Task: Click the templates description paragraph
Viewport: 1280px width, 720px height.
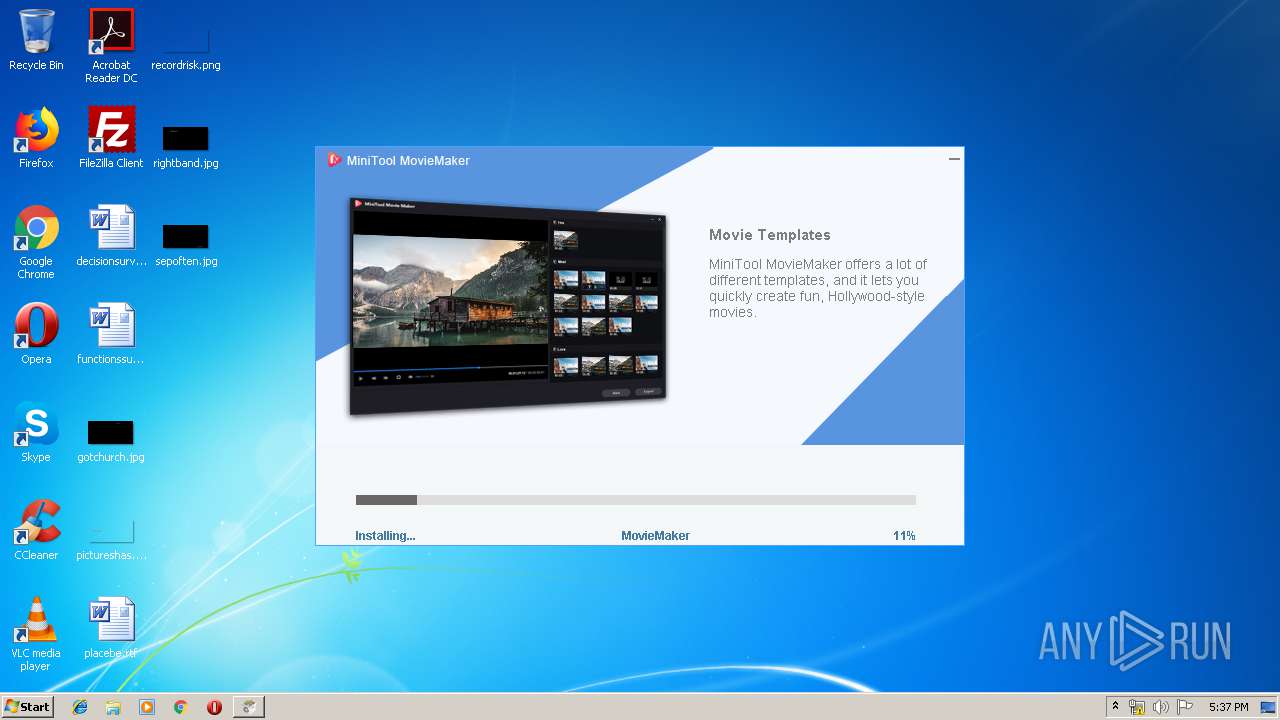Action: (818, 288)
